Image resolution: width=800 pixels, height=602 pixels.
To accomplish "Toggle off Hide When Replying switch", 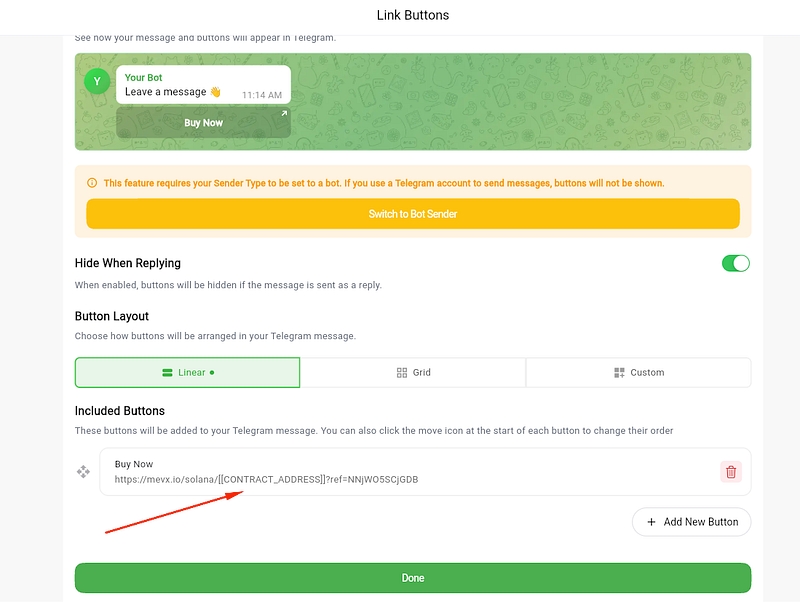I will (735, 263).
